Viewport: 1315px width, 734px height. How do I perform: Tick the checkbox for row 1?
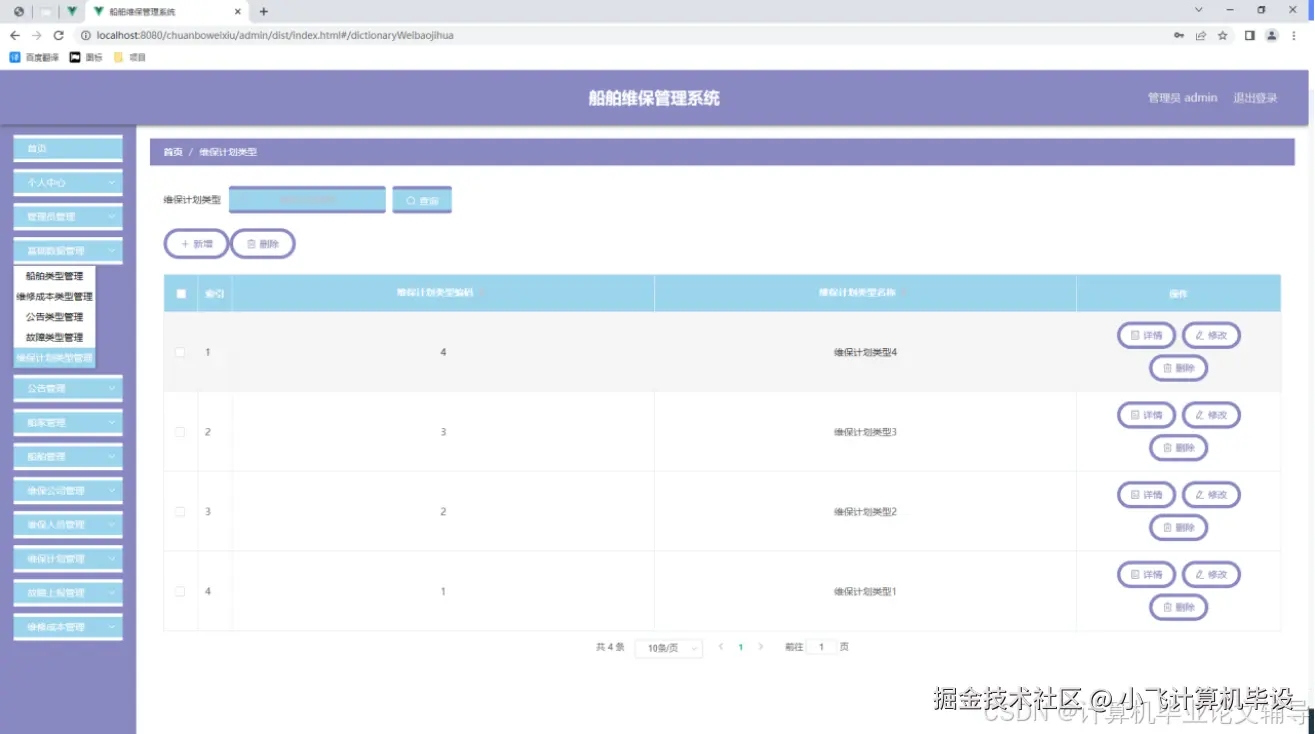click(x=180, y=352)
